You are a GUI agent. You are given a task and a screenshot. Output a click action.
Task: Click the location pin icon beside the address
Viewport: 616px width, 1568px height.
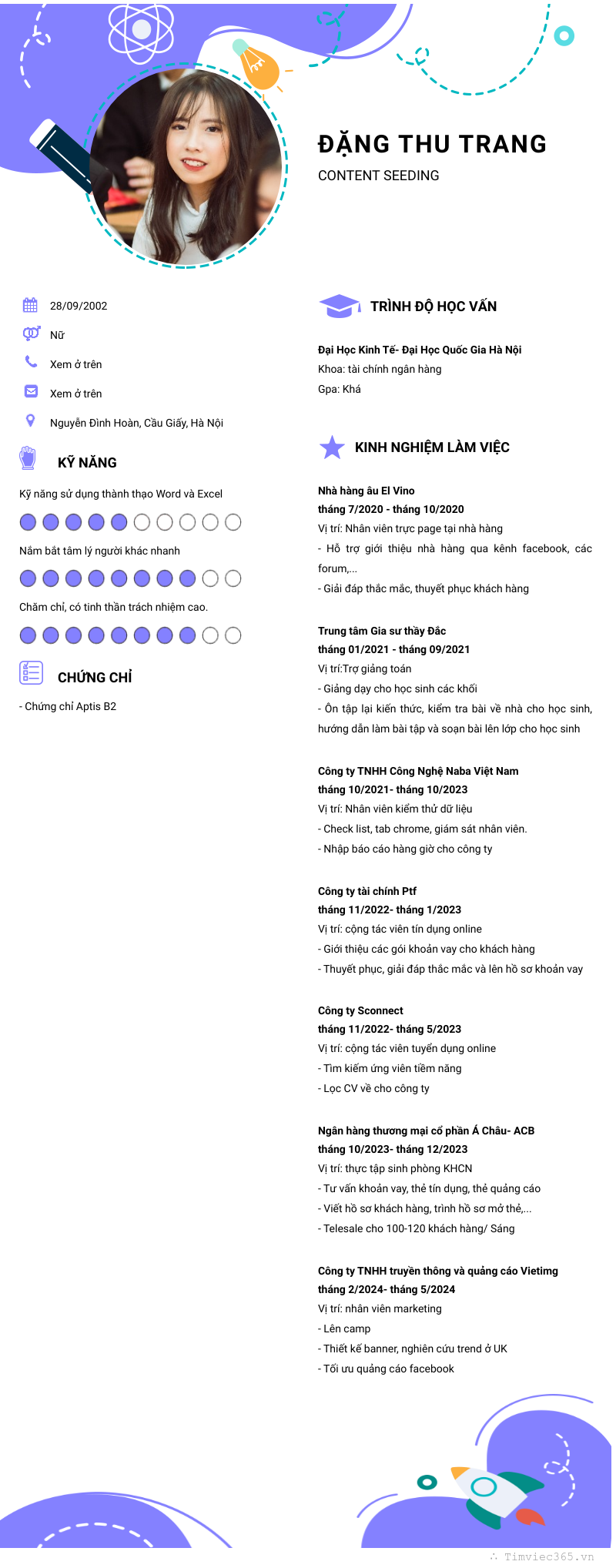(31, 420)
